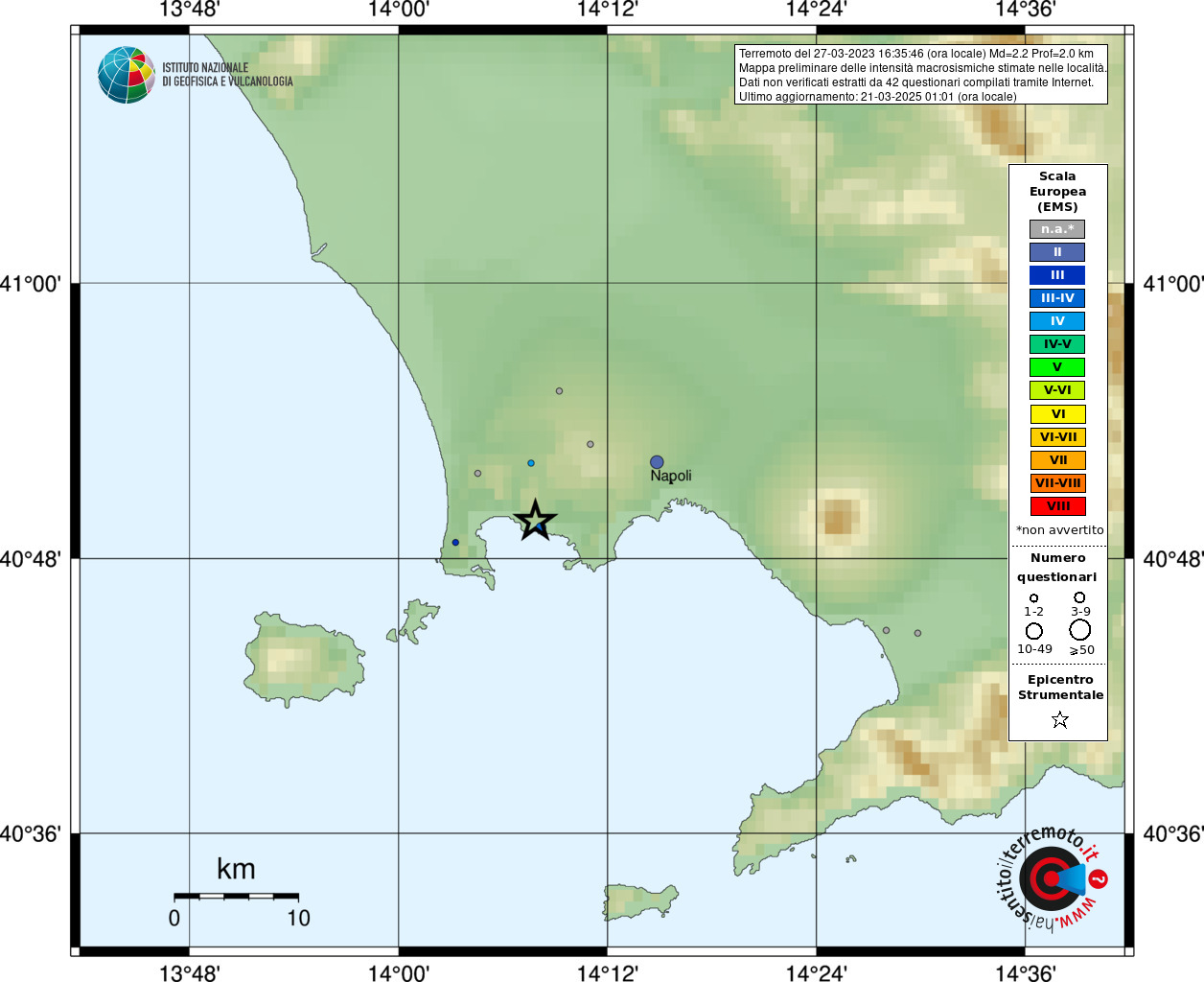
Task: Click the dark blue marker near 40°48' line
Action: click(455, 543)
